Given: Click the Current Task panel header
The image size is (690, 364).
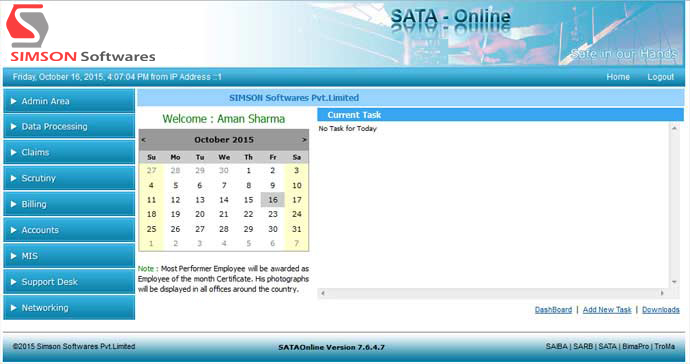Looking at the screenshot, I should click(x=500, y=115).
